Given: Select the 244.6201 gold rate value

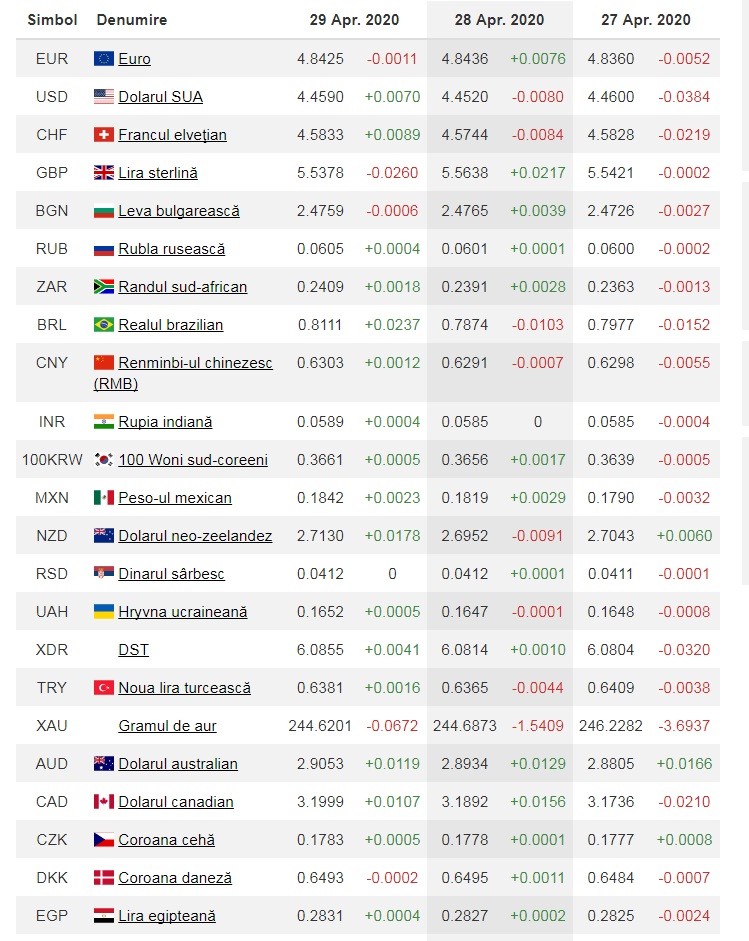Looking at the screenshot, I should [320, 726].
